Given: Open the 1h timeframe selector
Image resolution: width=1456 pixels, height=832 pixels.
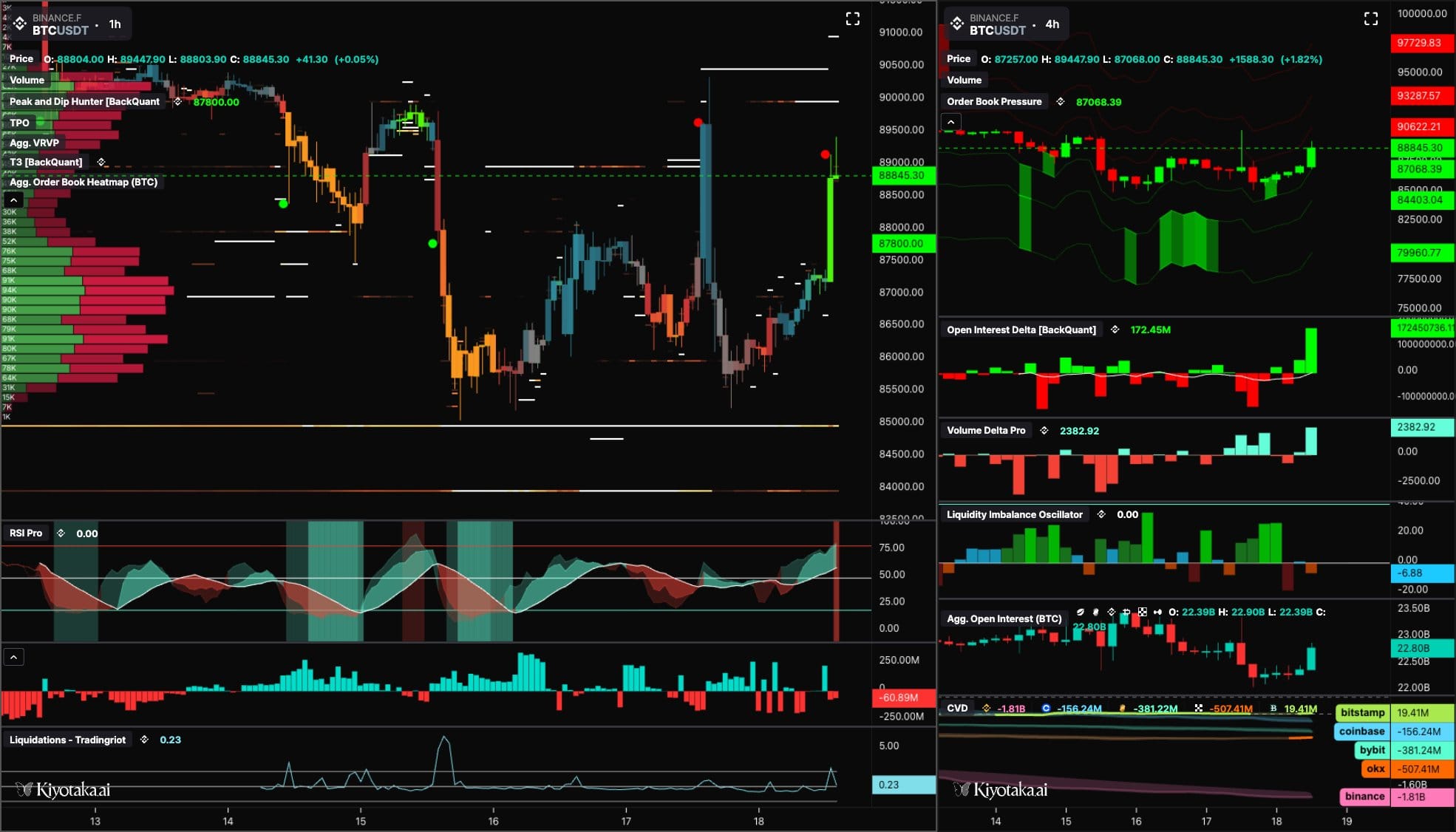Looking at the screenshot, I should [115, 24].
